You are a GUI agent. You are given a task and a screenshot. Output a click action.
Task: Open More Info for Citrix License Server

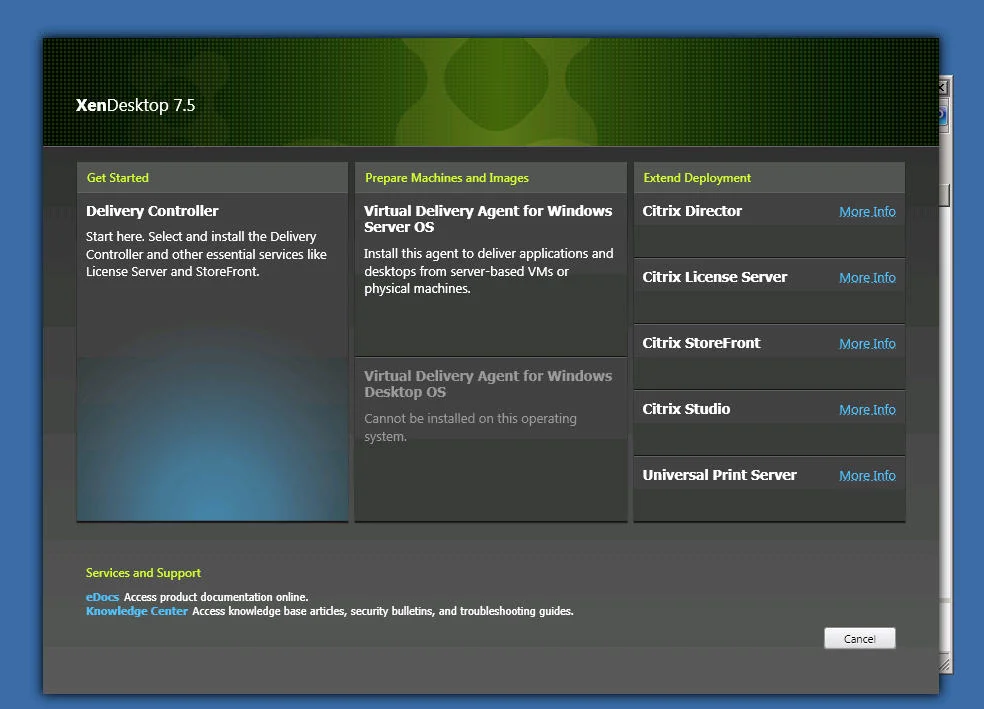(x=867, y=277)
